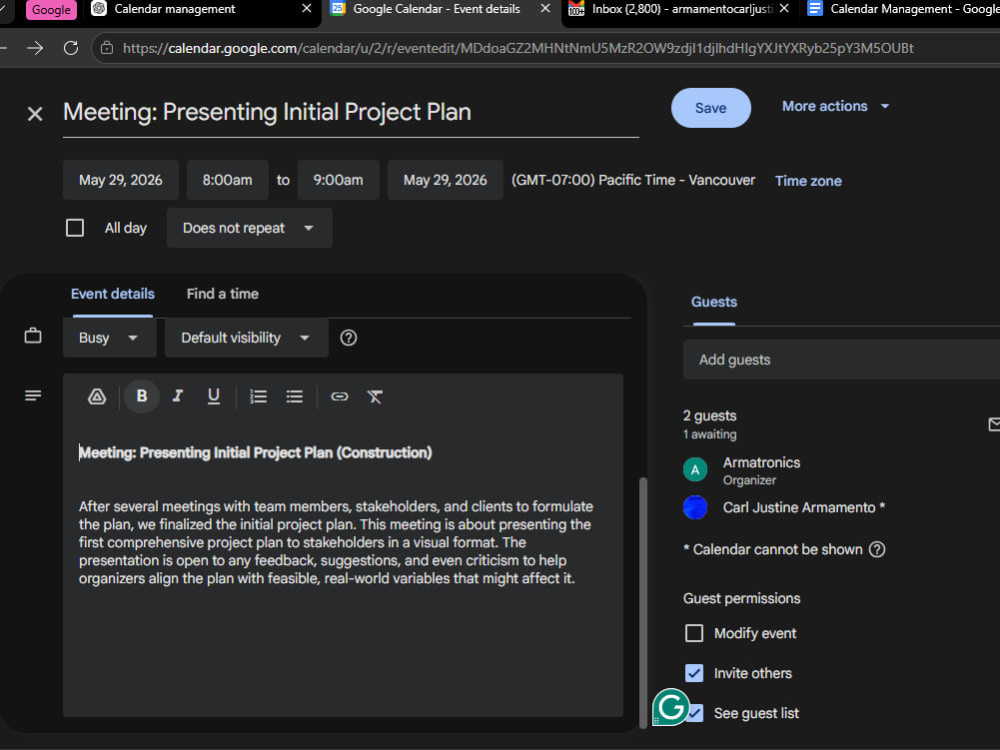Select the Guests tab
1000x750 pixels.
[714, 302]
